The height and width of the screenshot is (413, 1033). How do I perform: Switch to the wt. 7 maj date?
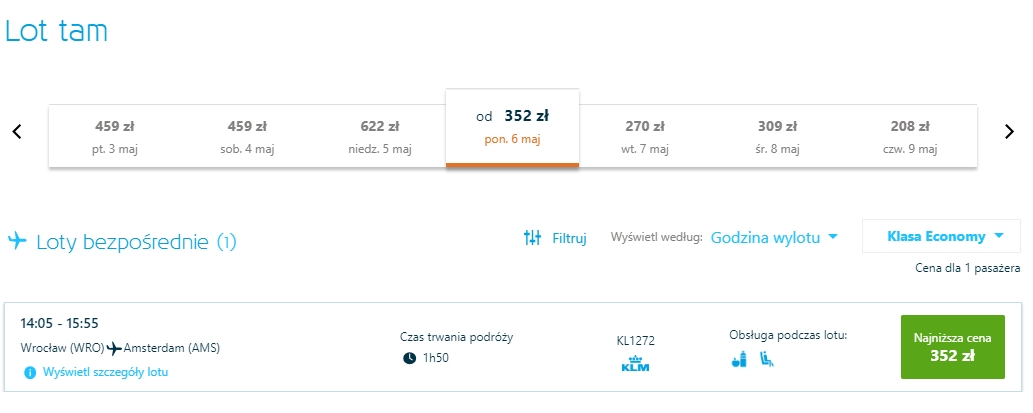tap(645, 137)
